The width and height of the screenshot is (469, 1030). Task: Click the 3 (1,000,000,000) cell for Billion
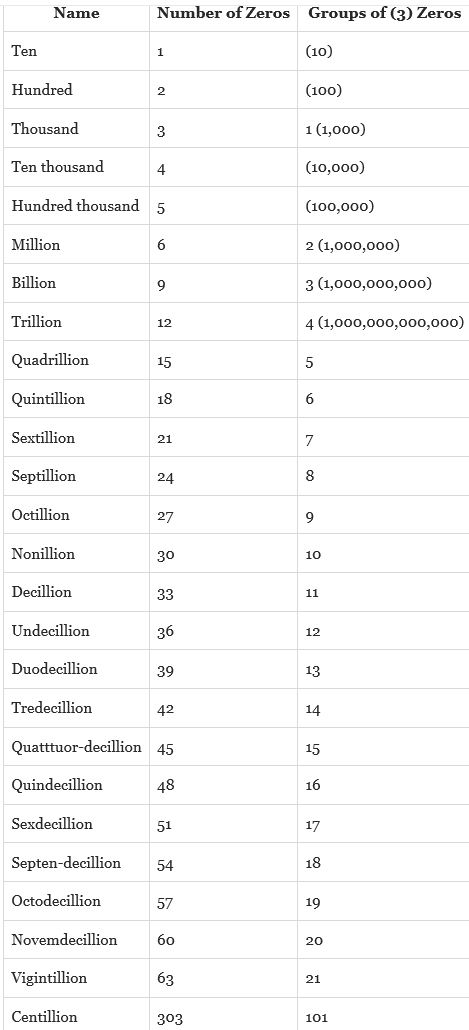pos(368,284)
